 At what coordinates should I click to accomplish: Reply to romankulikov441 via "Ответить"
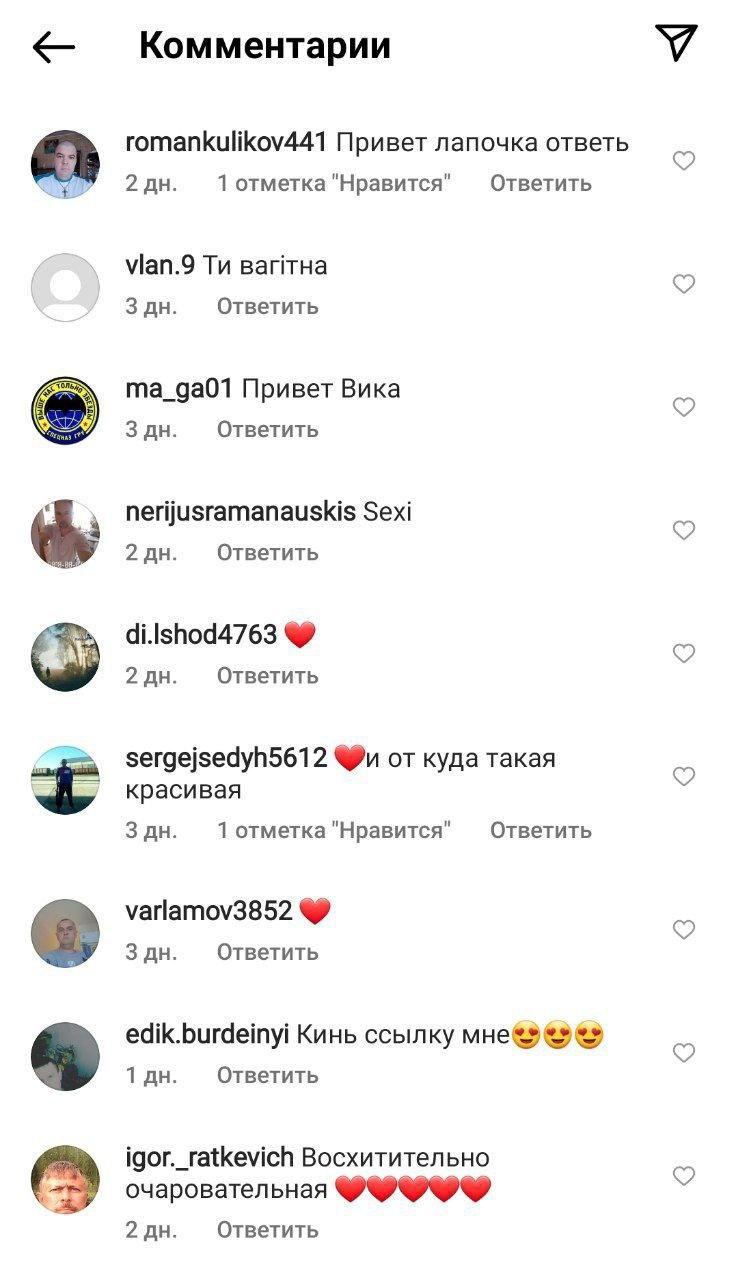pos(541,183)
